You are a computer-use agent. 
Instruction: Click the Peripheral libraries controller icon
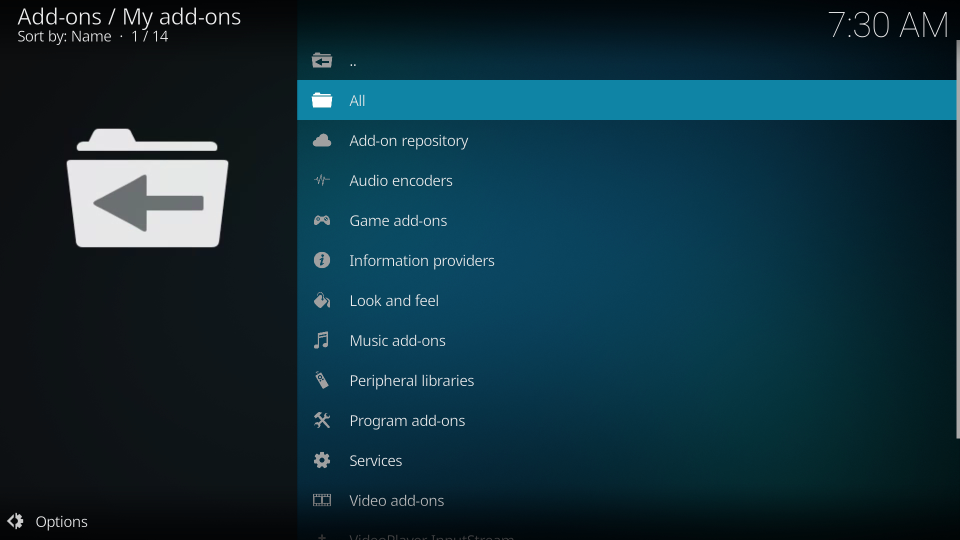321,381
